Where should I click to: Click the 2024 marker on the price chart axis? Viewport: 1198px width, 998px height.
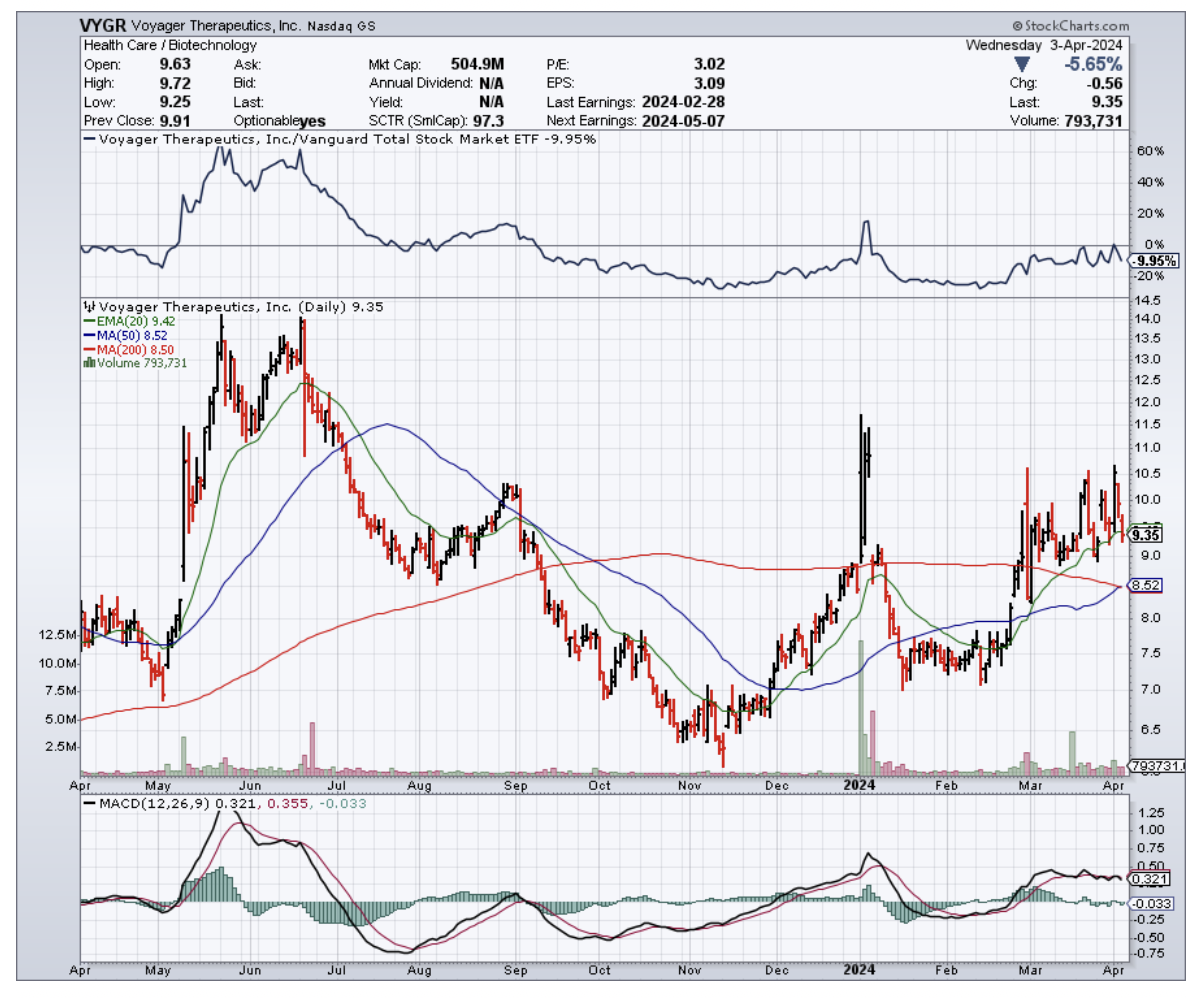860,785
